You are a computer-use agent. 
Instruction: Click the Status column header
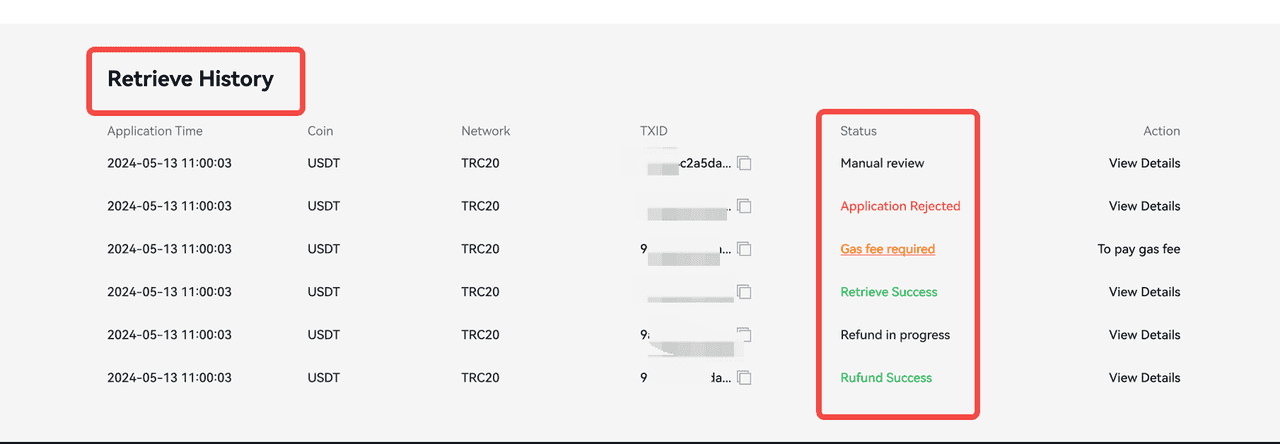click(858, 131)
